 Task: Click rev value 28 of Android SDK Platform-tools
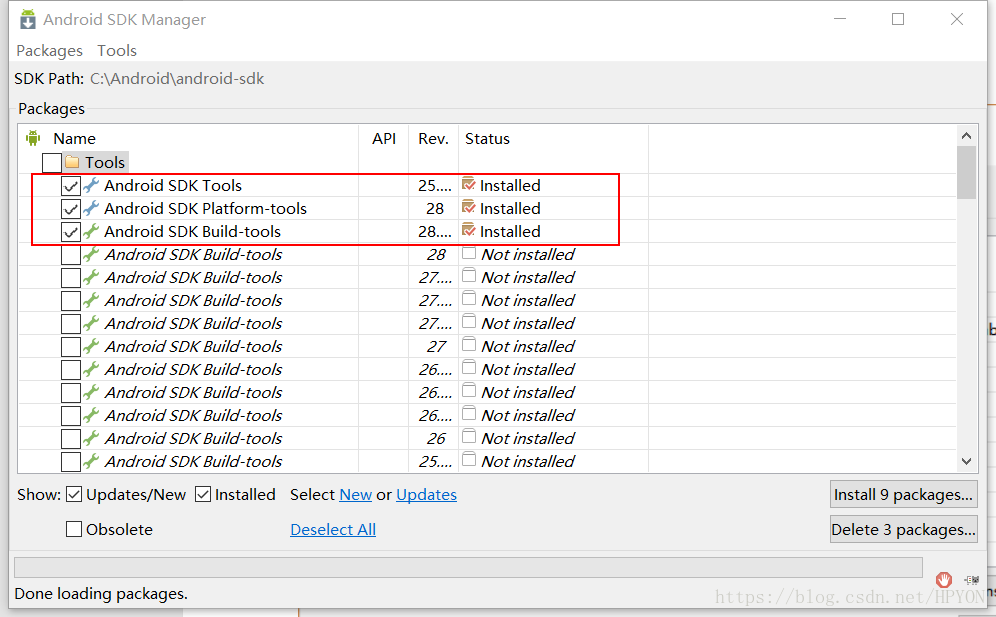click(435, 208)
